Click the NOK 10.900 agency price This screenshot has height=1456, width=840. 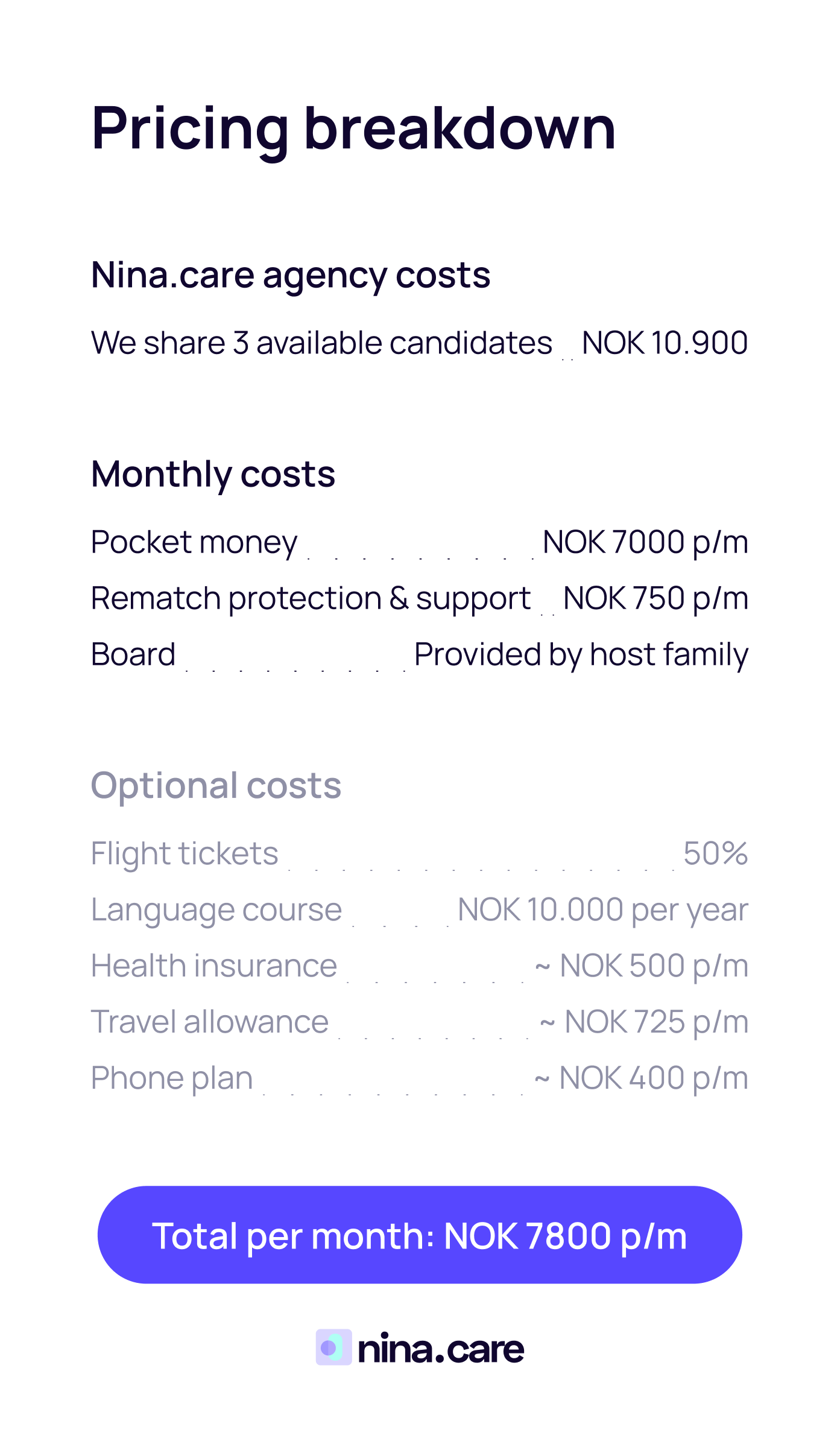point(665,343)
